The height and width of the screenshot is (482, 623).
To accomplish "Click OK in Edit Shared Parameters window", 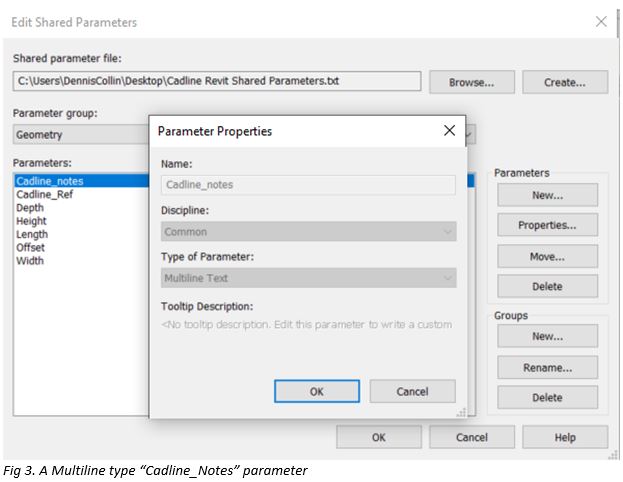I will 379,437.
